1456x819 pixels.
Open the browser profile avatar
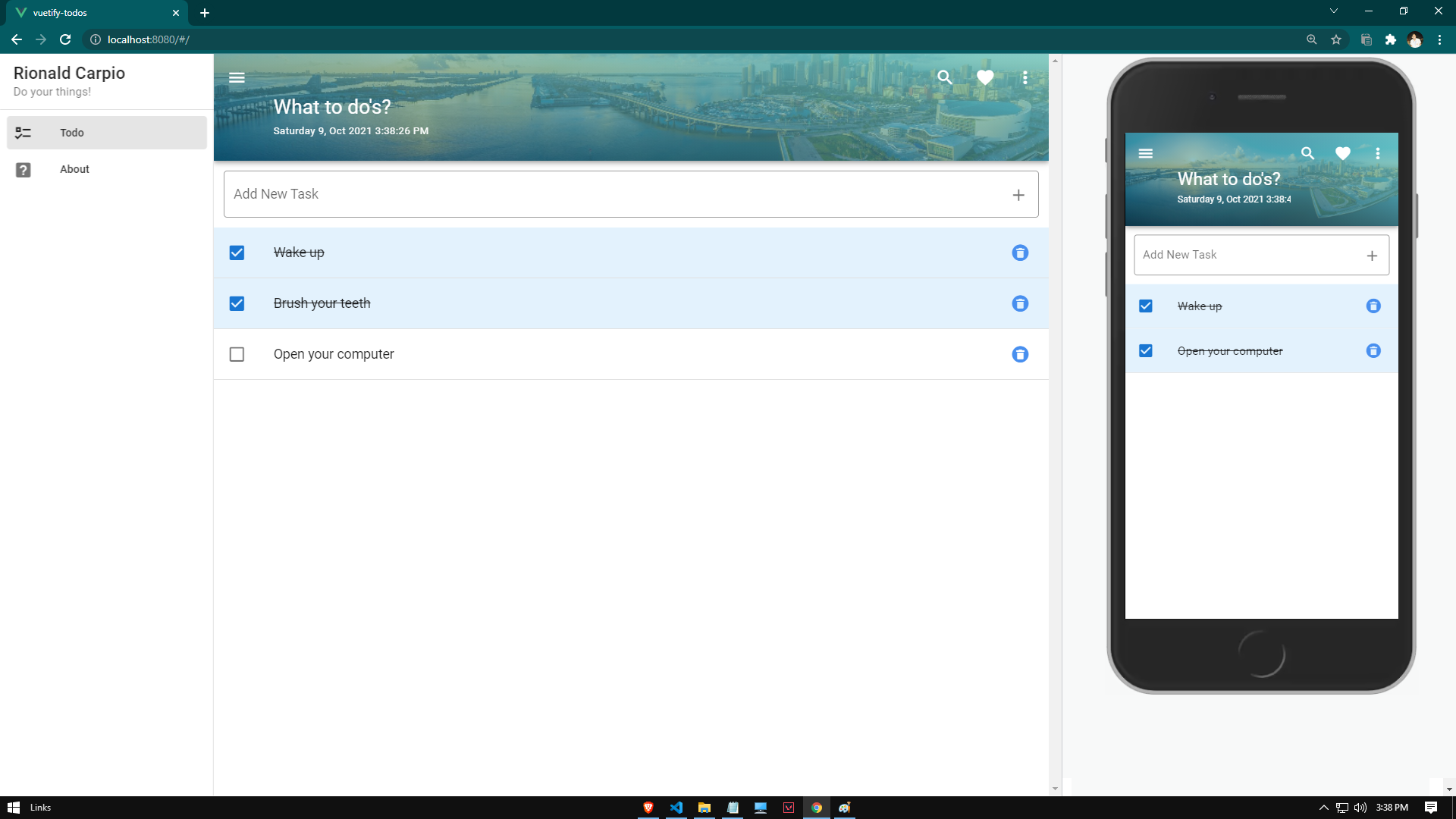click(x=1415, y=39)
